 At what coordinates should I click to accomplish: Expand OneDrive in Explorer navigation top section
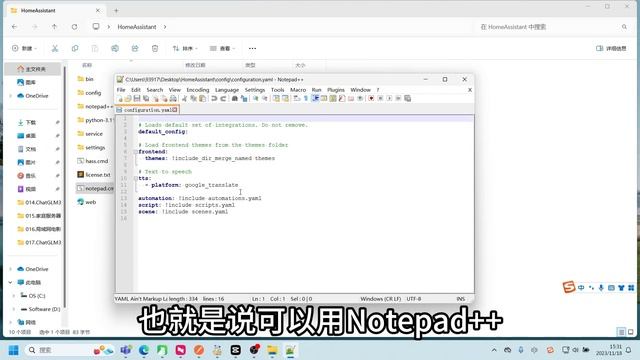pos(11,96)
